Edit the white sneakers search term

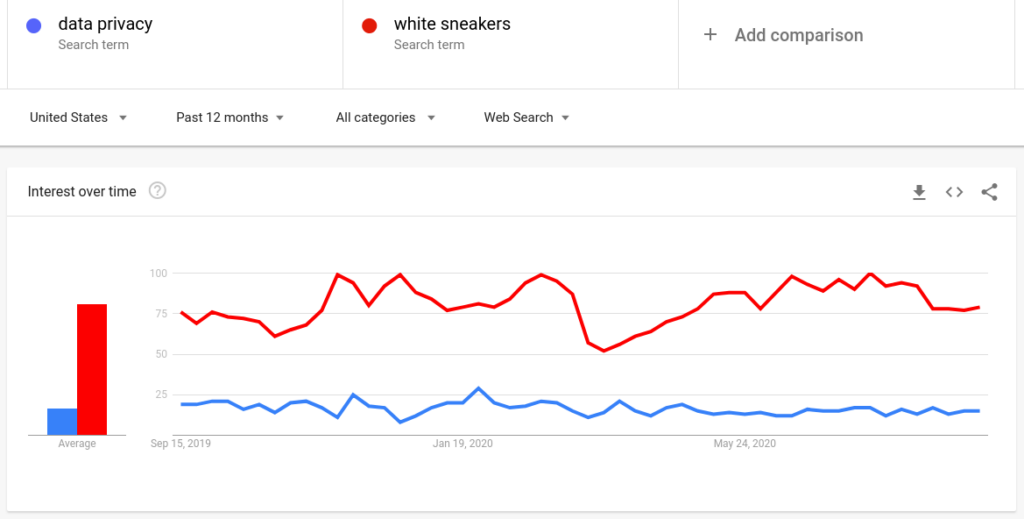pos(452,24)
